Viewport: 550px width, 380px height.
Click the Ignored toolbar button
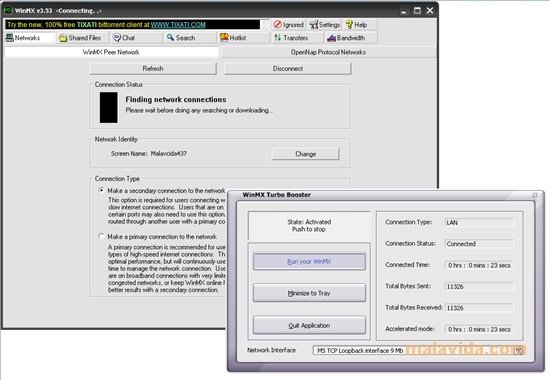289,25
